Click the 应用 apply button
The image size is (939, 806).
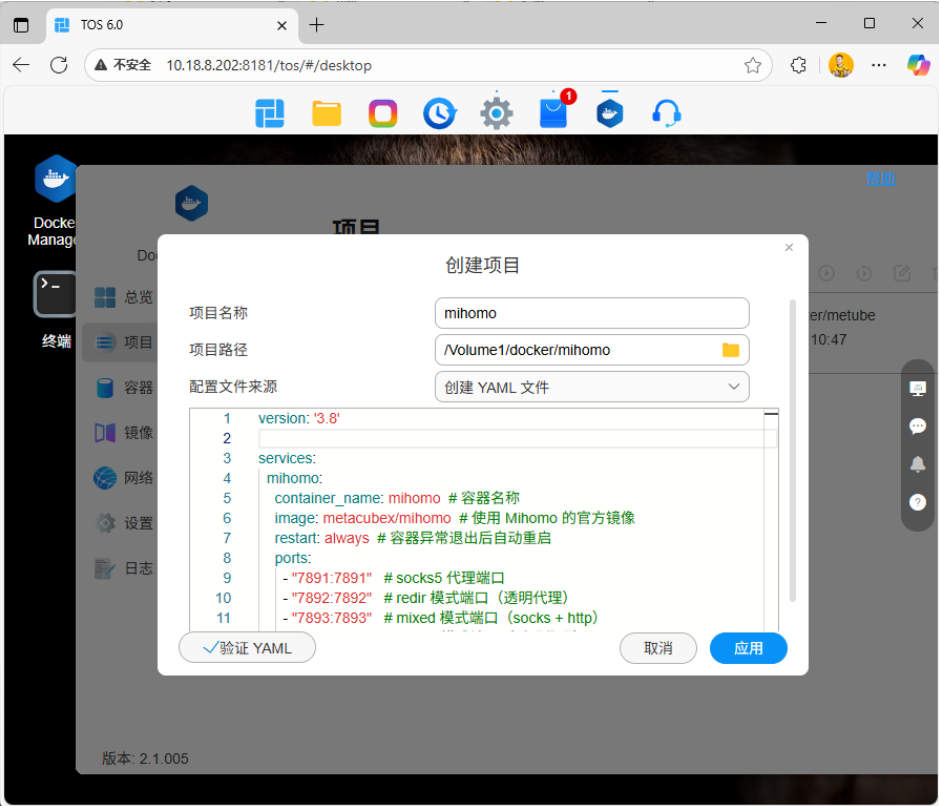click(x=748, y=648)
